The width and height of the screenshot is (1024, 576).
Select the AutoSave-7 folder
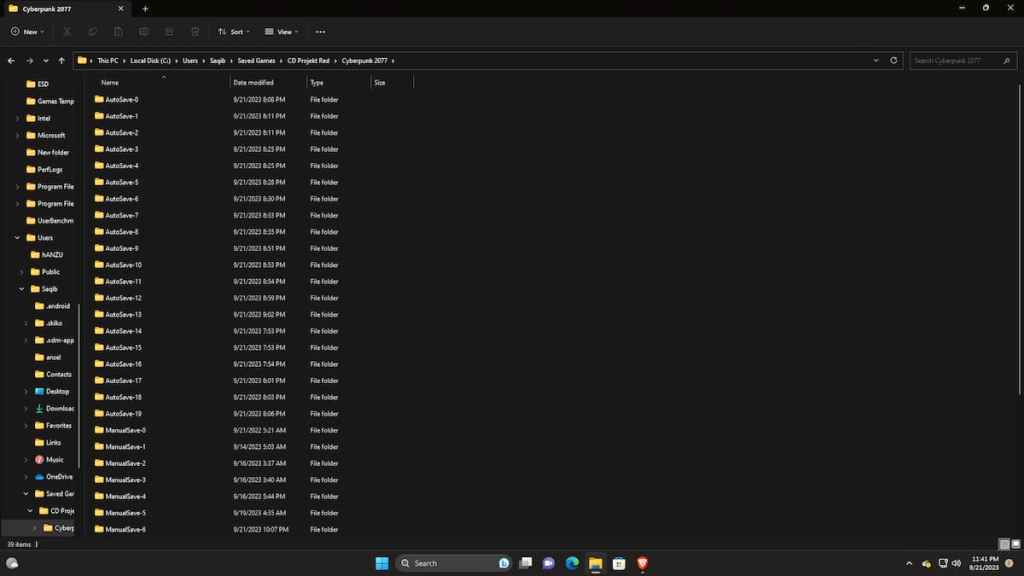click(121, 216)
